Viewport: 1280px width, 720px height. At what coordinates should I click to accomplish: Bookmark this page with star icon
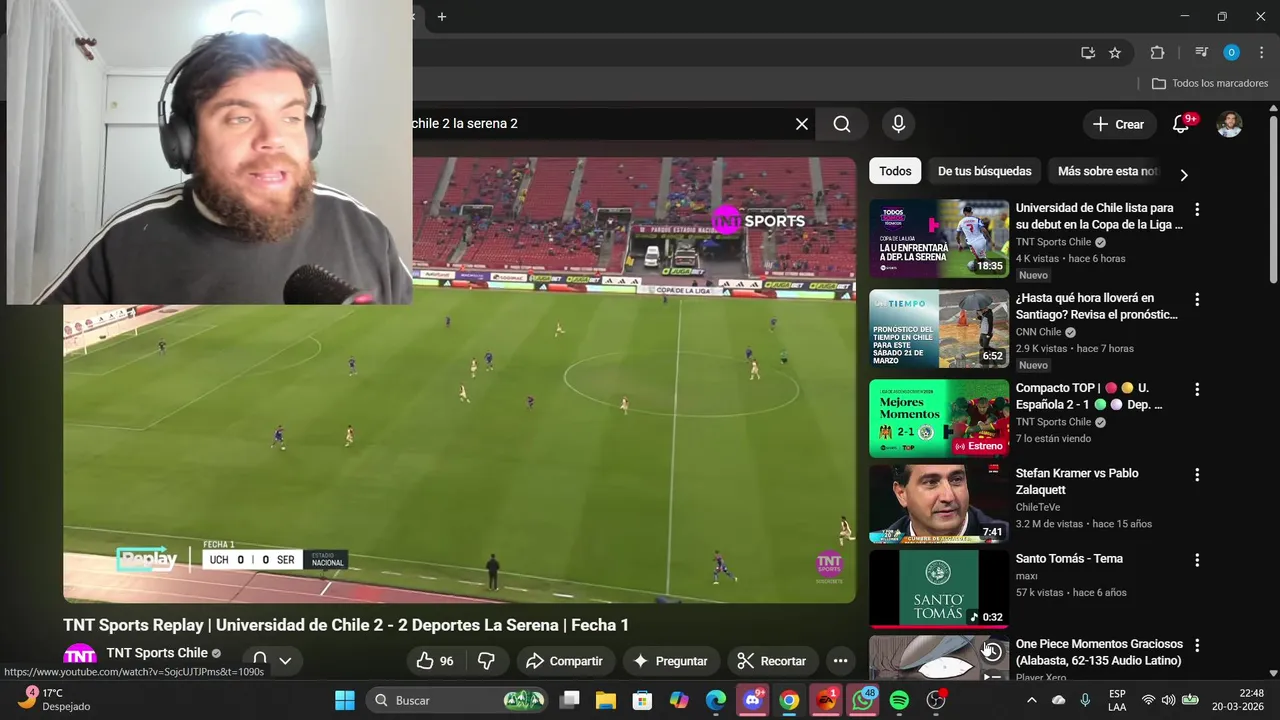click(1115, 53)
